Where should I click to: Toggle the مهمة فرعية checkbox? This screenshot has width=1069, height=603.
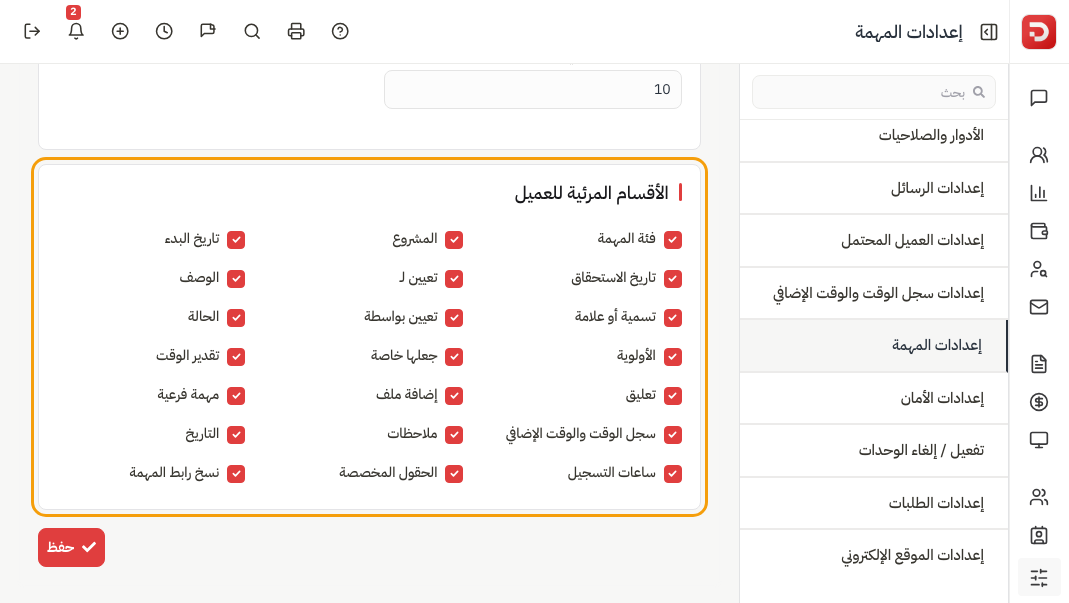click(x=236, y=396)
